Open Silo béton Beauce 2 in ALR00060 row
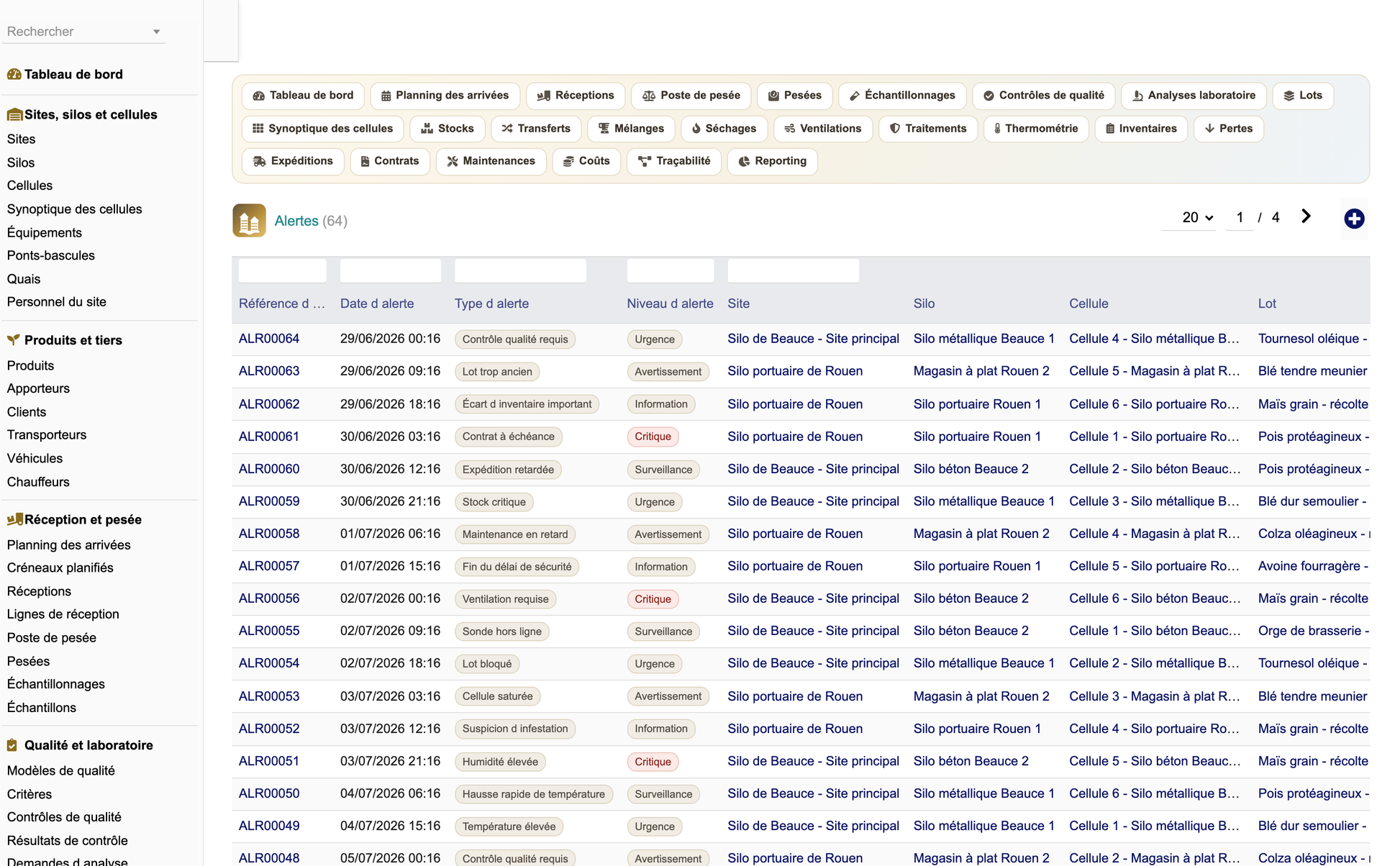 point(971,469)
